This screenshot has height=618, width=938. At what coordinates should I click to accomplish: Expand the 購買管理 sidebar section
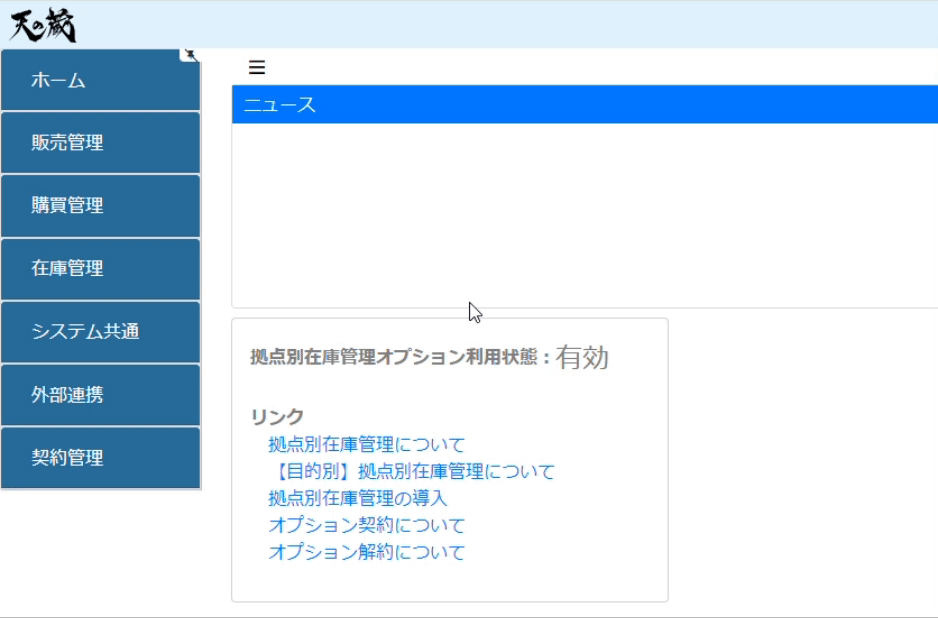(68, 205)
